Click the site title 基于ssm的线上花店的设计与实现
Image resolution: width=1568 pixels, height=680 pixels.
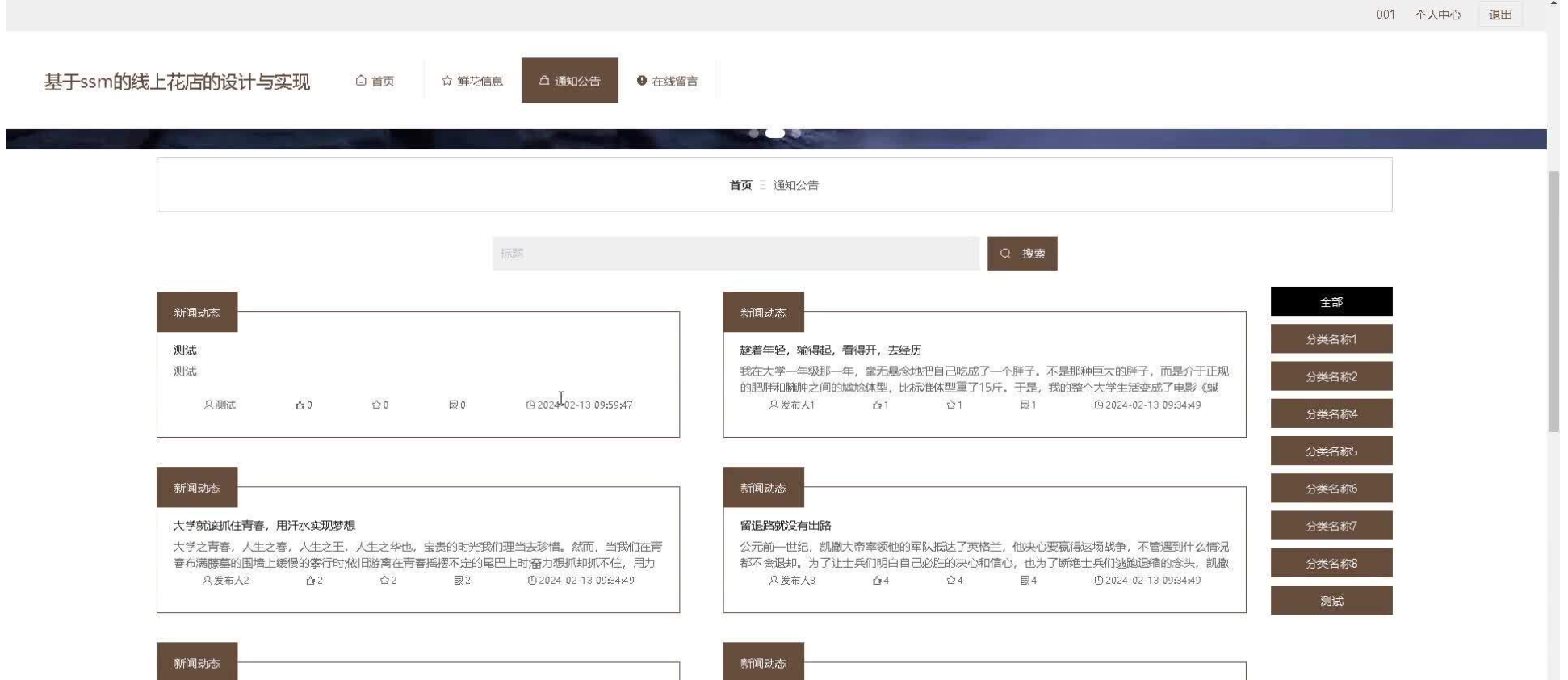tap(177, 82)
